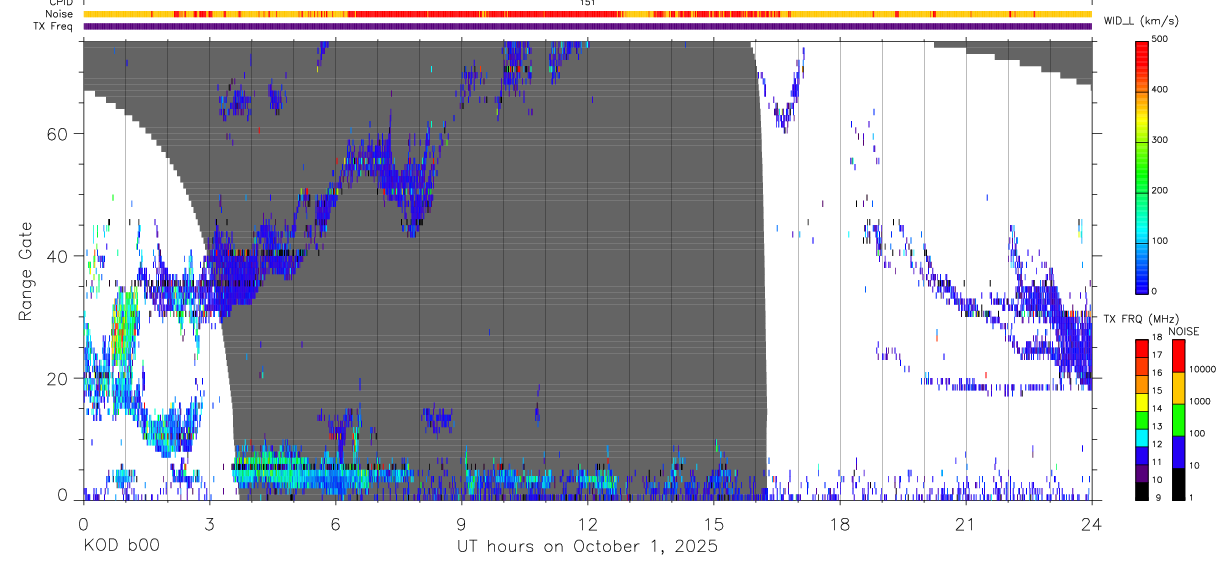The height and width of the screenshot is (567, 1228).
Task: Click the '500' tick on width scale
Action: pos(1161,40)
